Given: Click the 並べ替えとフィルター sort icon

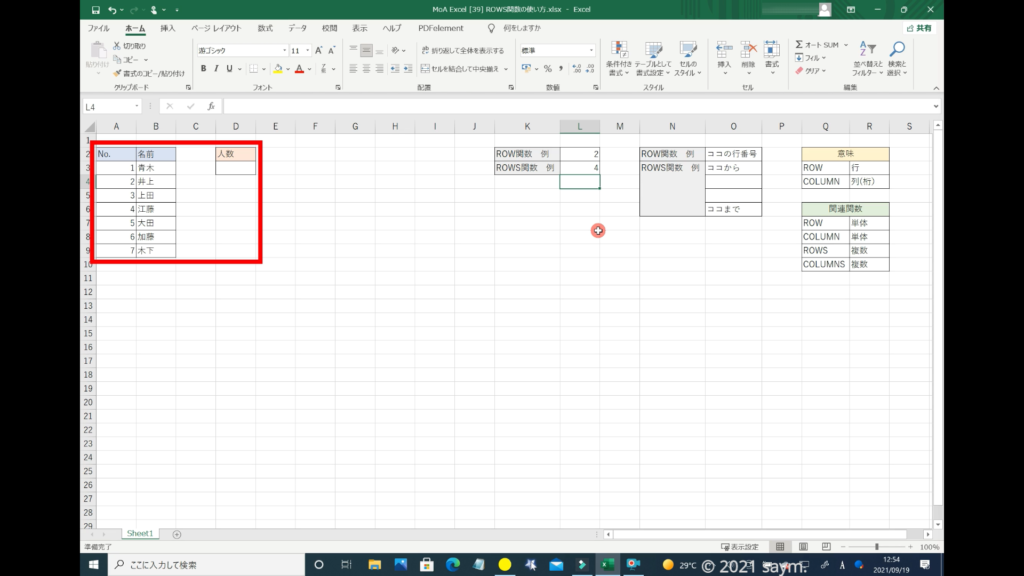Looking at the screenshot, I should [864, 59].
